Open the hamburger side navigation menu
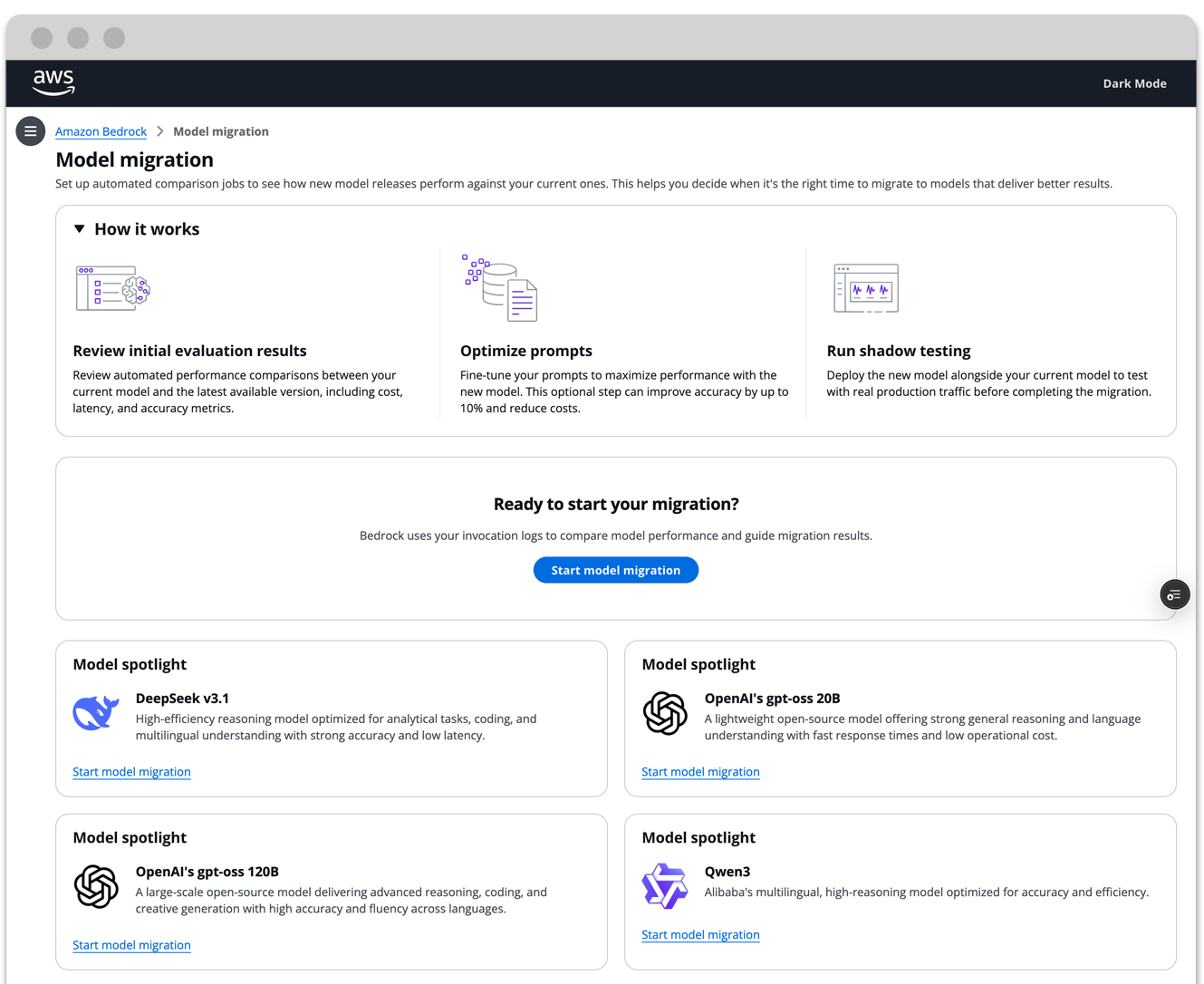 [x=31, y=131]
